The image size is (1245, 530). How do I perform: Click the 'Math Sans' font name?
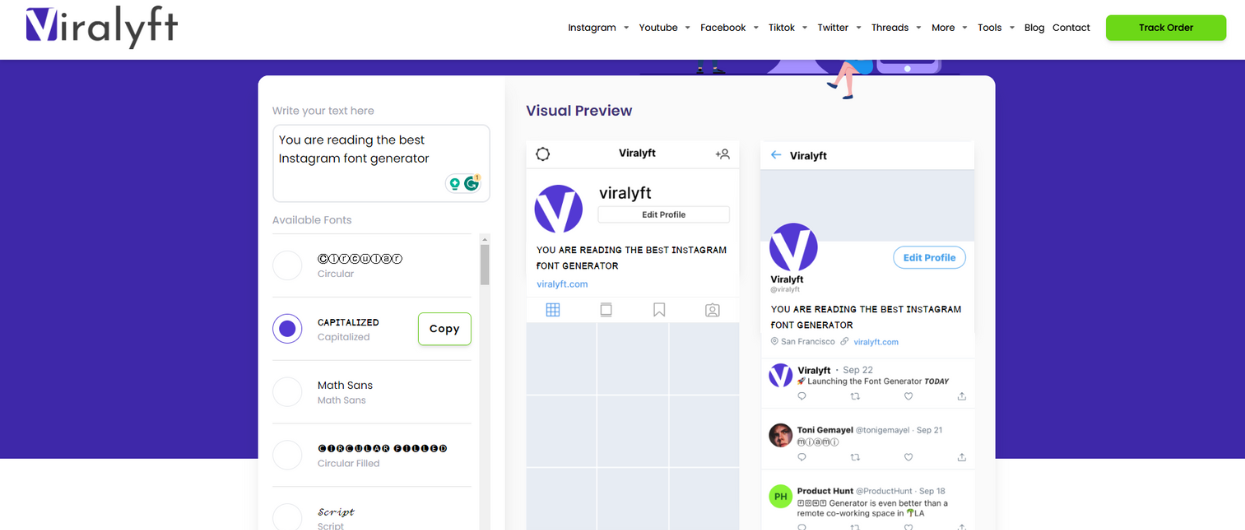345,385
